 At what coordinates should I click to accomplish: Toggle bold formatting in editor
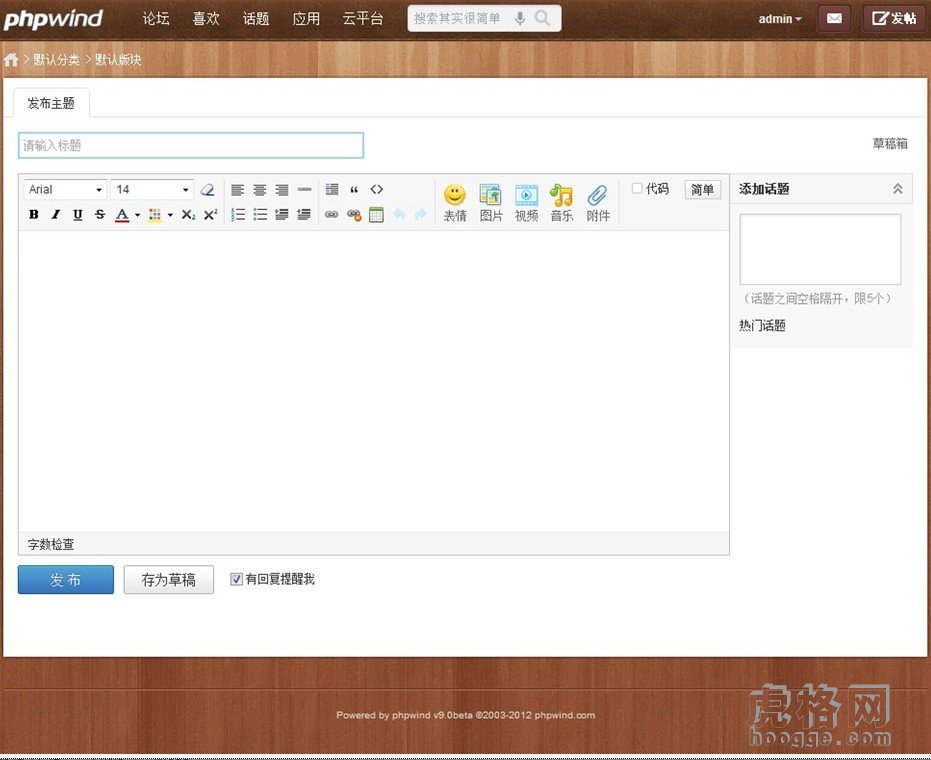(x=34, y=214)
